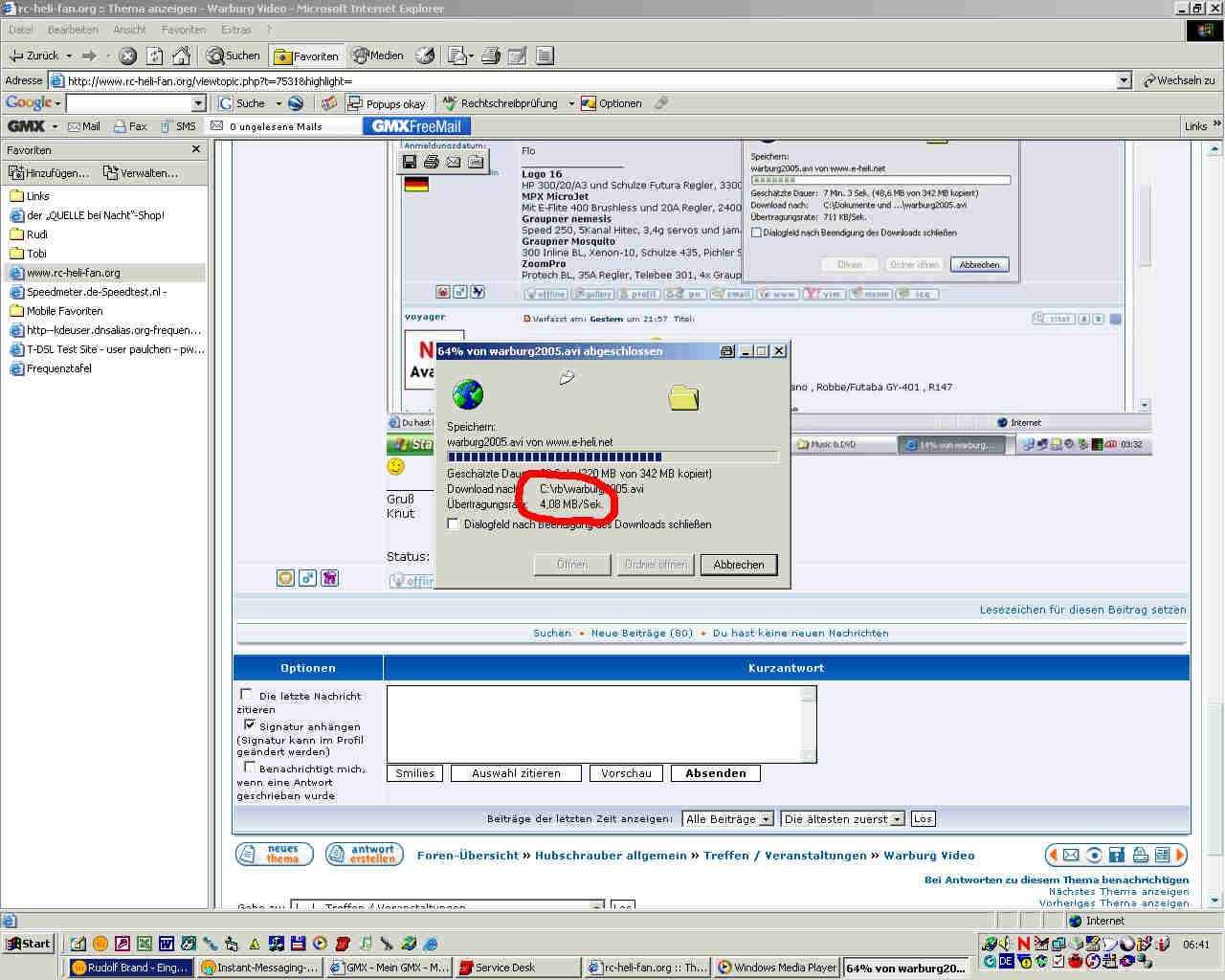Click the GMX Mail icon
Image resolution: width=1225 pixels, height=980 pixels.
coord(84,126)
